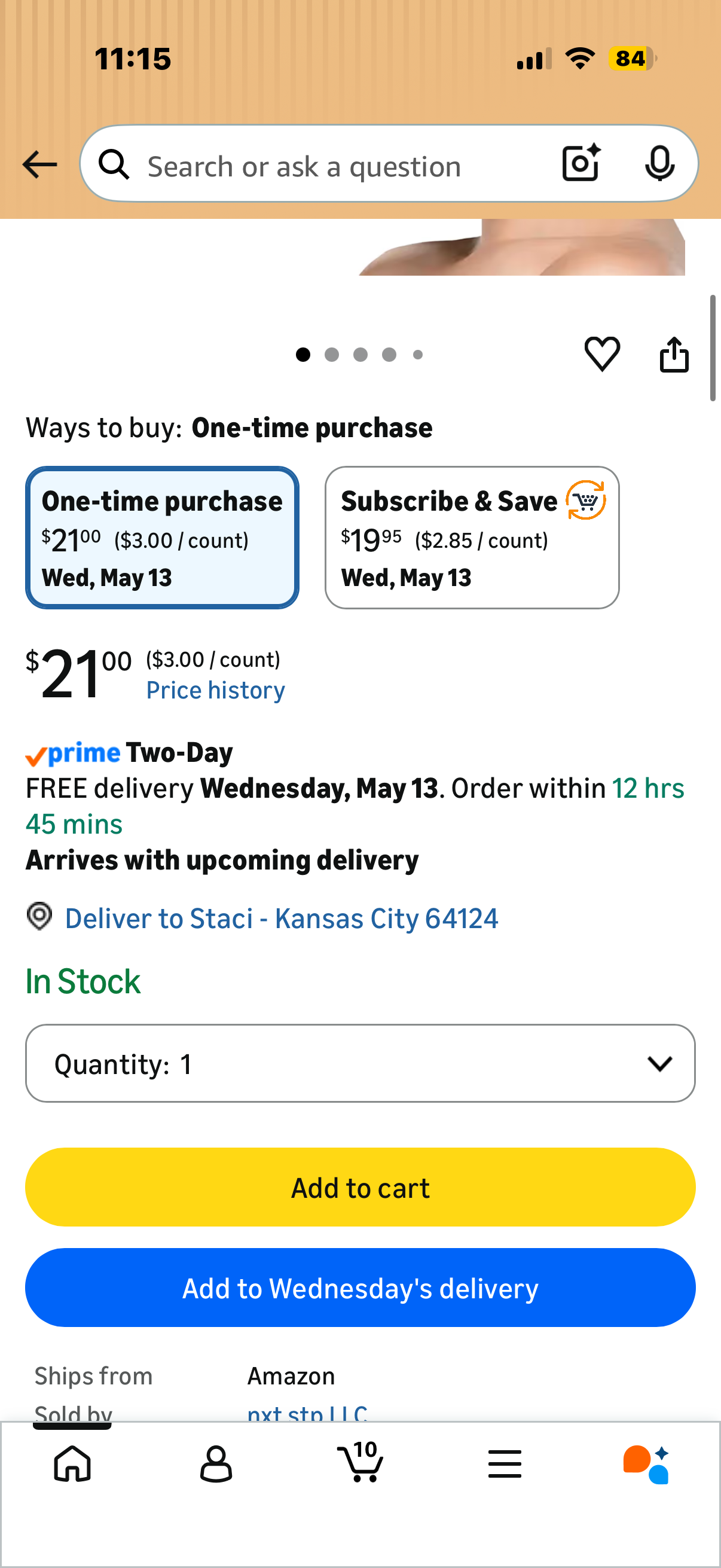Expand the Quantity dropdown
The width and height of the screenshot is (721, 1568).
pyautogui.click(x=360, y=1063)
